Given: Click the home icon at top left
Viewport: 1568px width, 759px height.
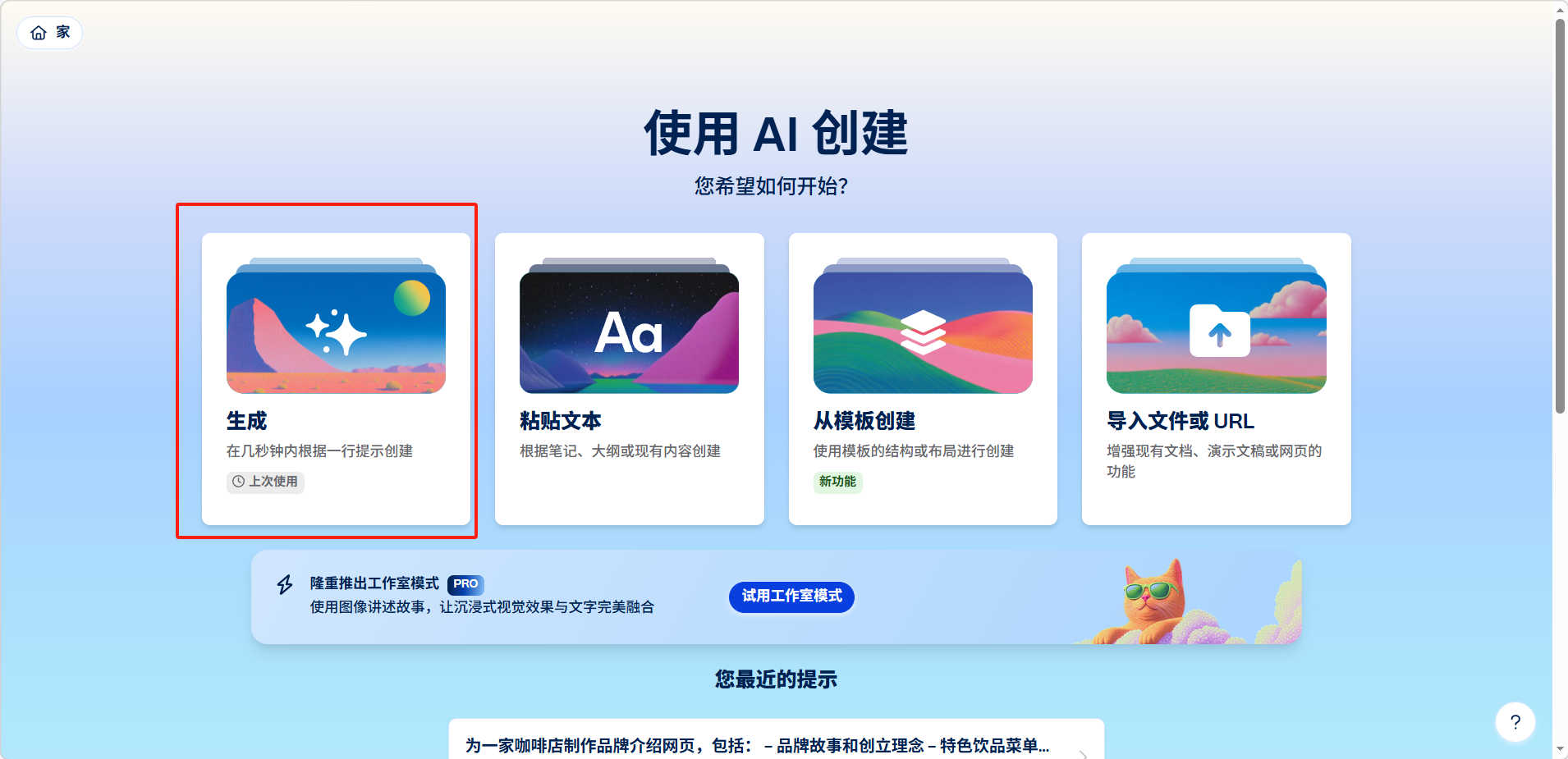Looking at the screenshot, I should tap(39, 33).
